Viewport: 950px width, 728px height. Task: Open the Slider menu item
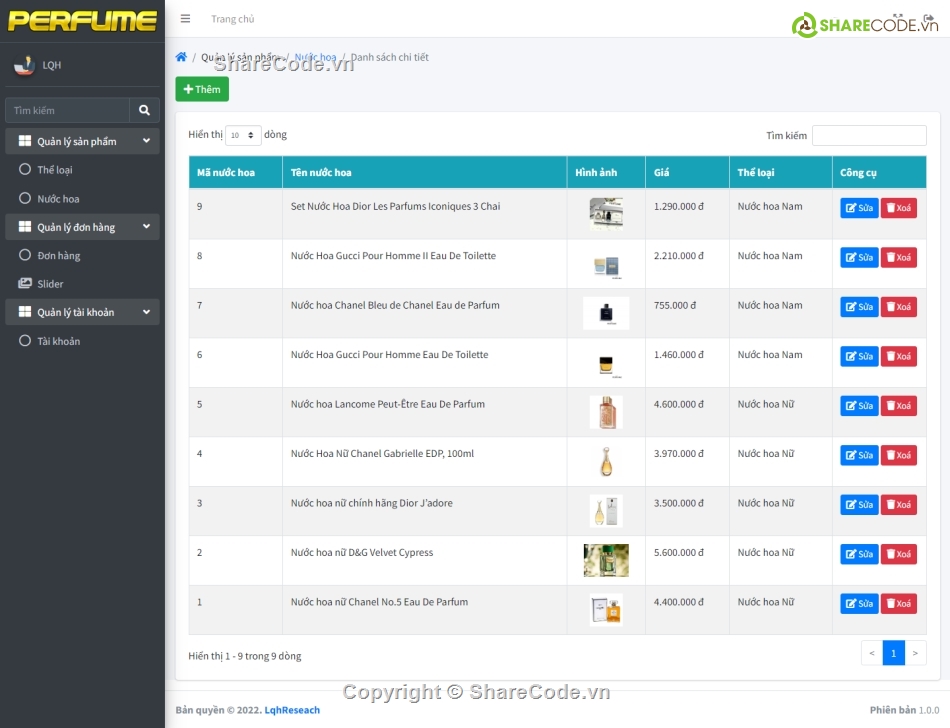(50, 284)
